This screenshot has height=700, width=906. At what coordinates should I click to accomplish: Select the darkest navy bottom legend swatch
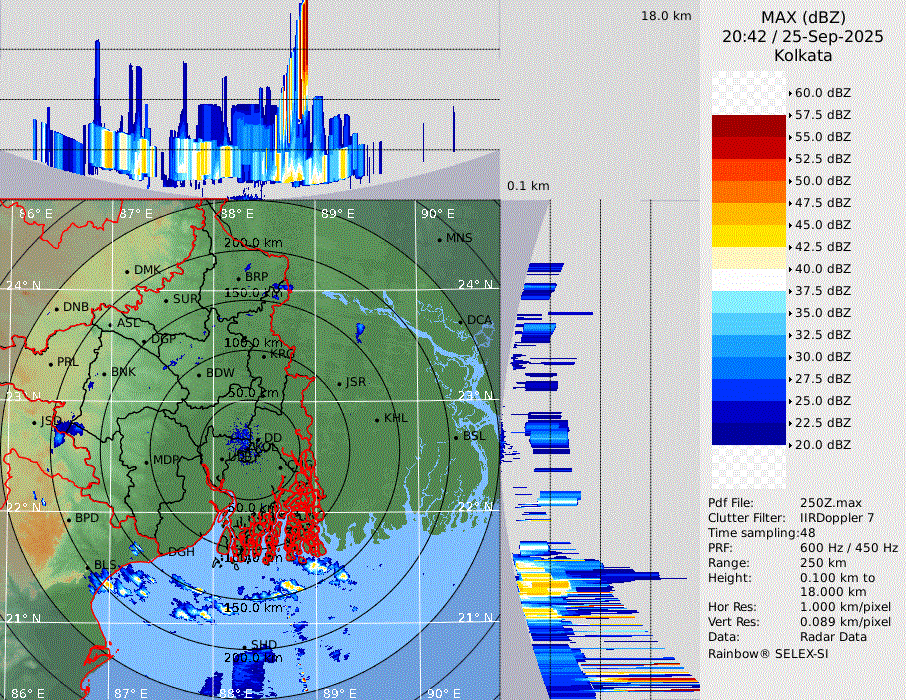(x=748, y=434)
